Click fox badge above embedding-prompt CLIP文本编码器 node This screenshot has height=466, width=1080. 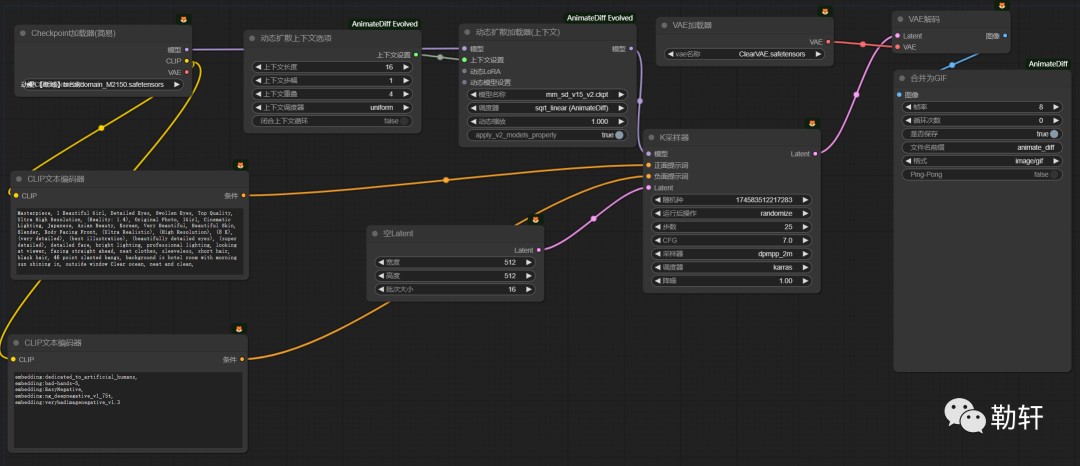(240, 328)
